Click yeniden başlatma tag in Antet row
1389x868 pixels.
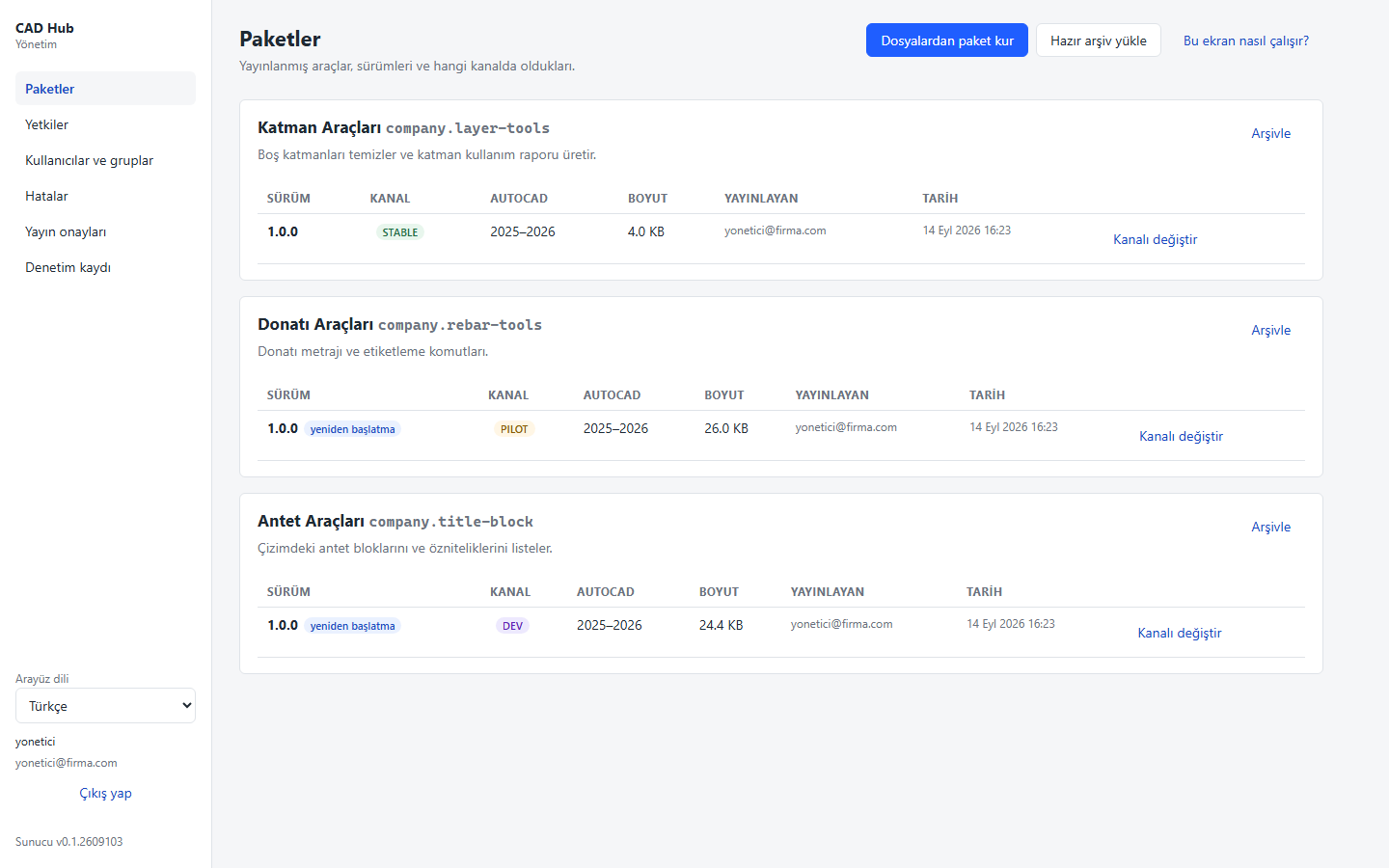(x=352, y=626)
